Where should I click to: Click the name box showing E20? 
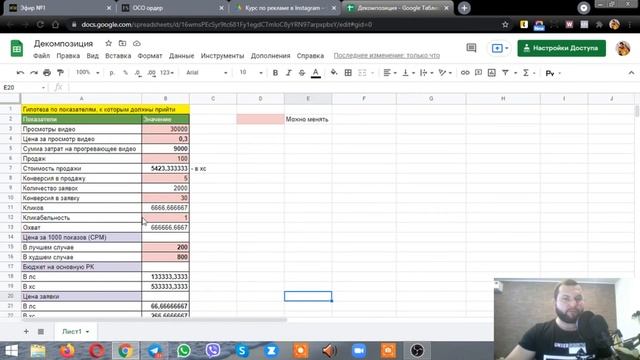(24, 87)
